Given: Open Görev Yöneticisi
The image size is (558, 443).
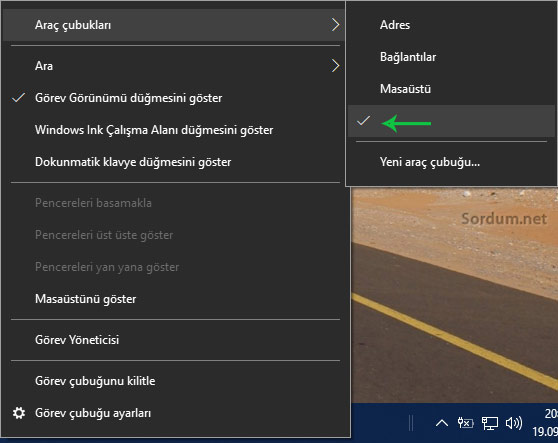Looking at the screenshot, I should 173,340.
